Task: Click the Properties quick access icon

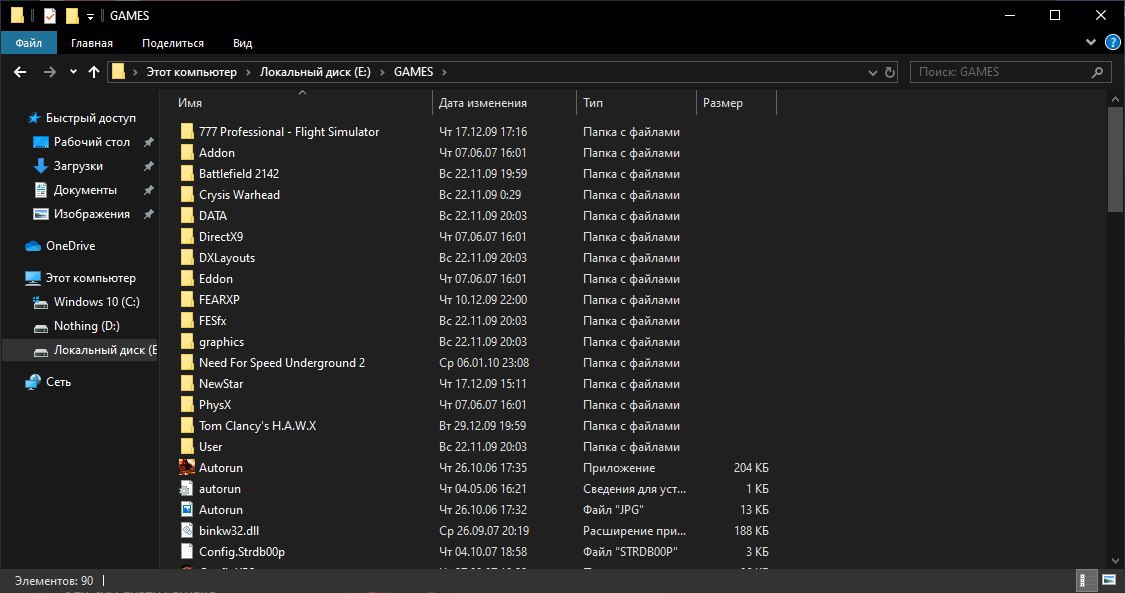Action: 50,15
